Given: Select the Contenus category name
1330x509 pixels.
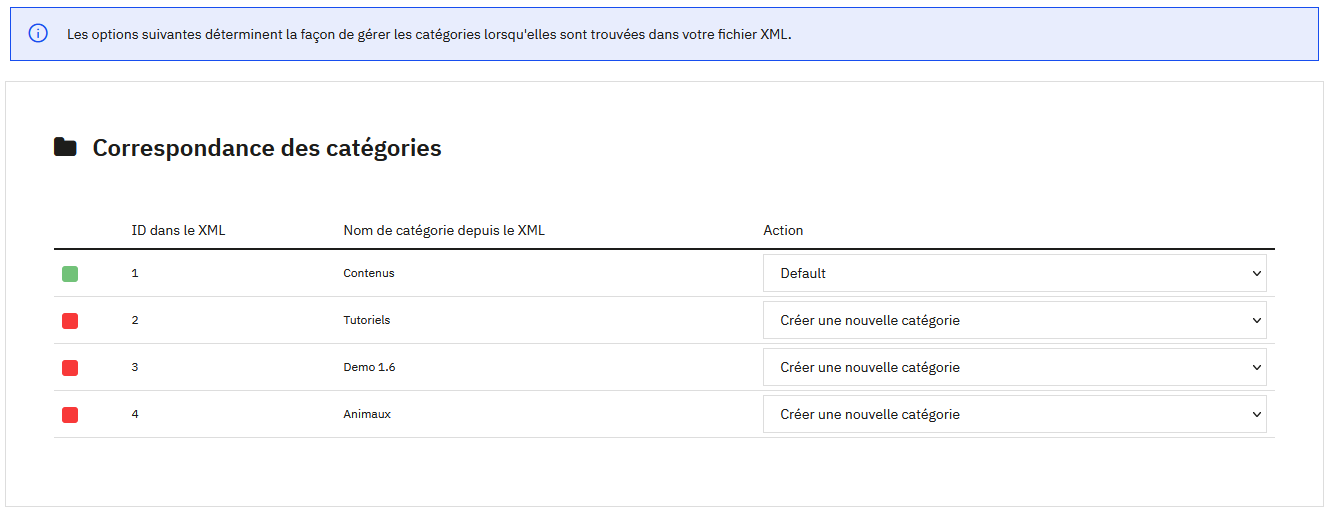Looking at the screenshot, I should [x=369, y=273].
